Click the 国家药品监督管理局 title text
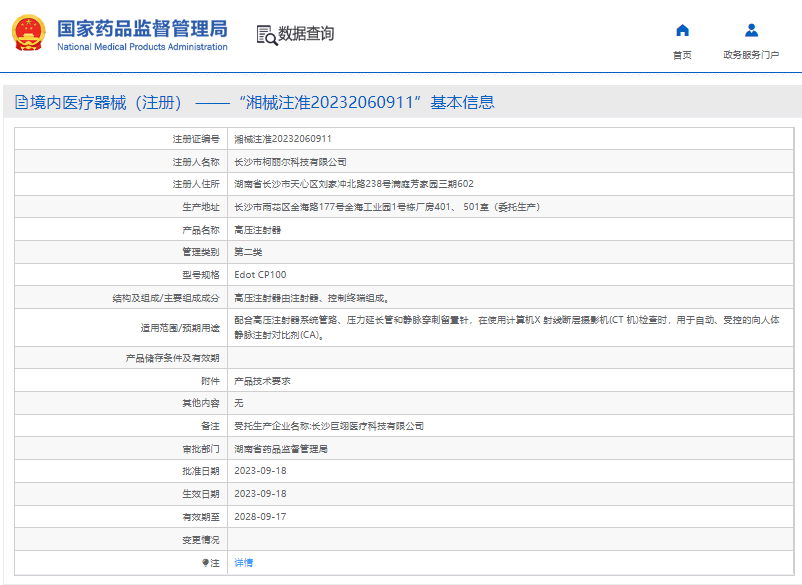Image resolution: width=802 pixels, height=585 pixels. pos(142,29)
